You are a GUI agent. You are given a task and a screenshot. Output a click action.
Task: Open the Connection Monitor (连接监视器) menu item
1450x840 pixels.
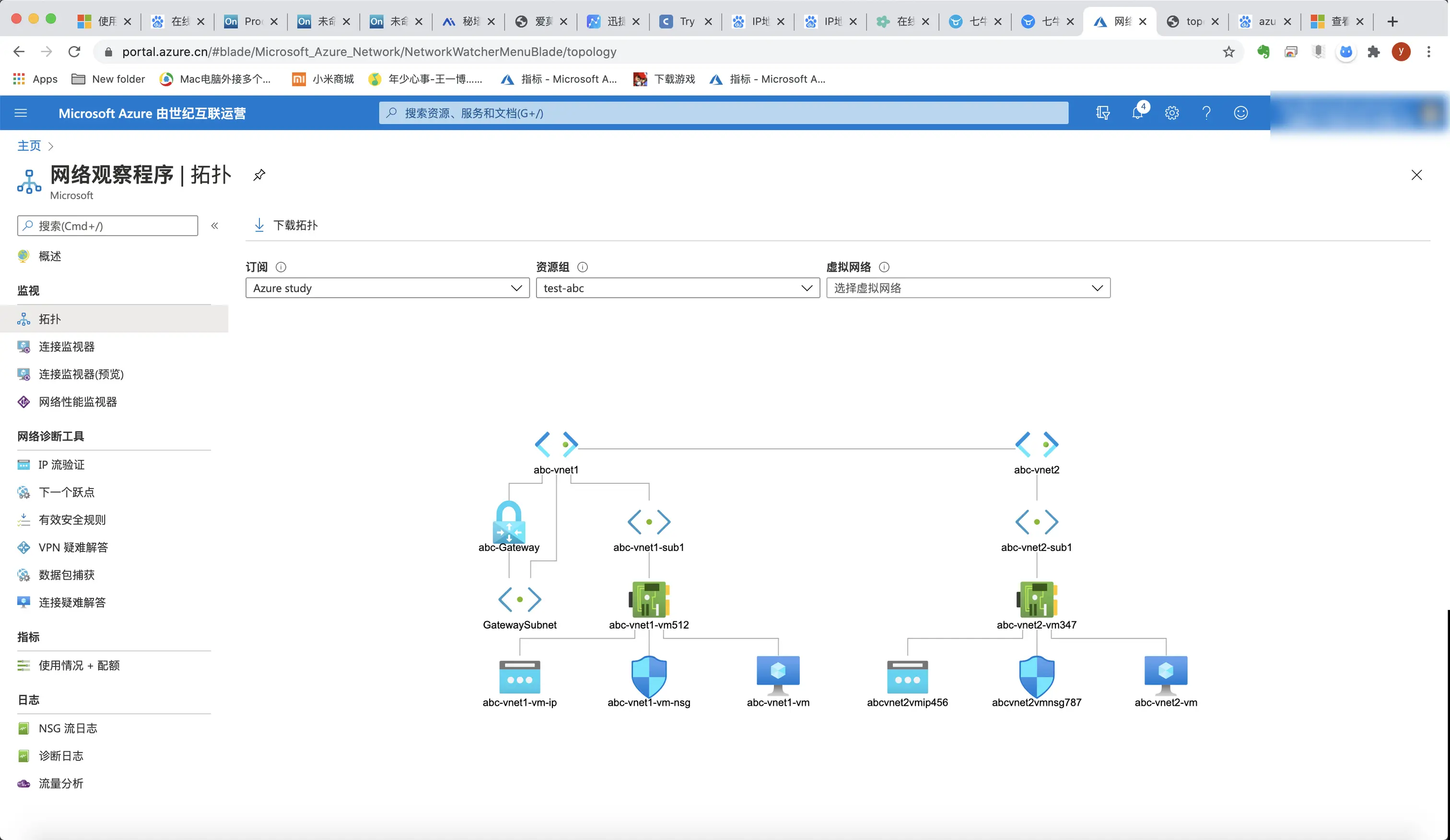click(x=67, y=346)
